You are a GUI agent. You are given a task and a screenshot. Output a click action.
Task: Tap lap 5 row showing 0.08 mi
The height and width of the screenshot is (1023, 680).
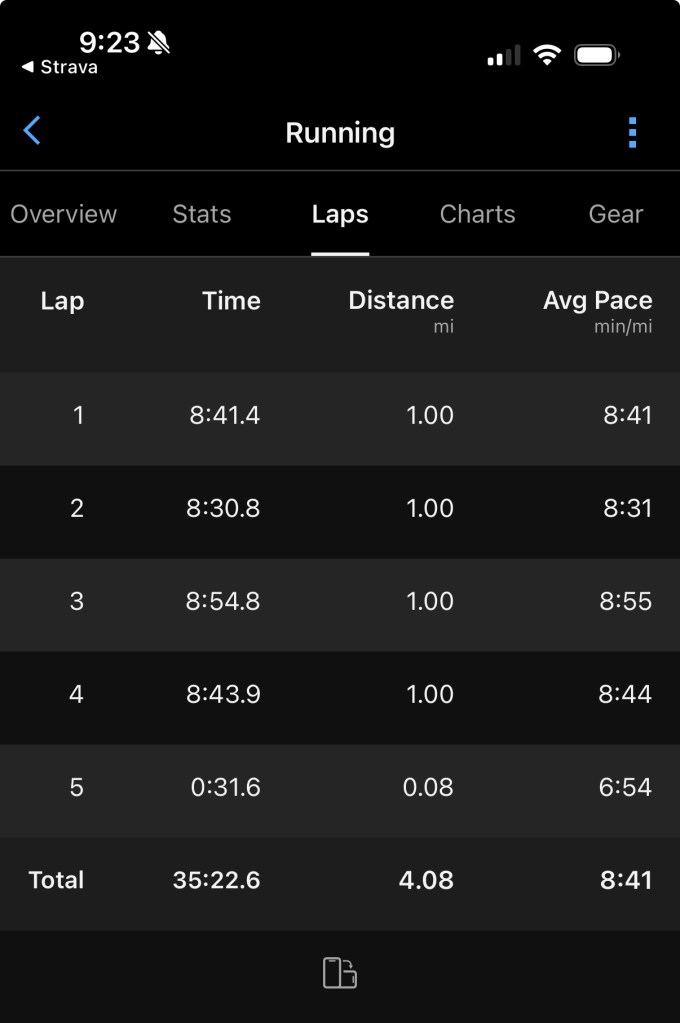pyautogui.click(x=340, y=787)
